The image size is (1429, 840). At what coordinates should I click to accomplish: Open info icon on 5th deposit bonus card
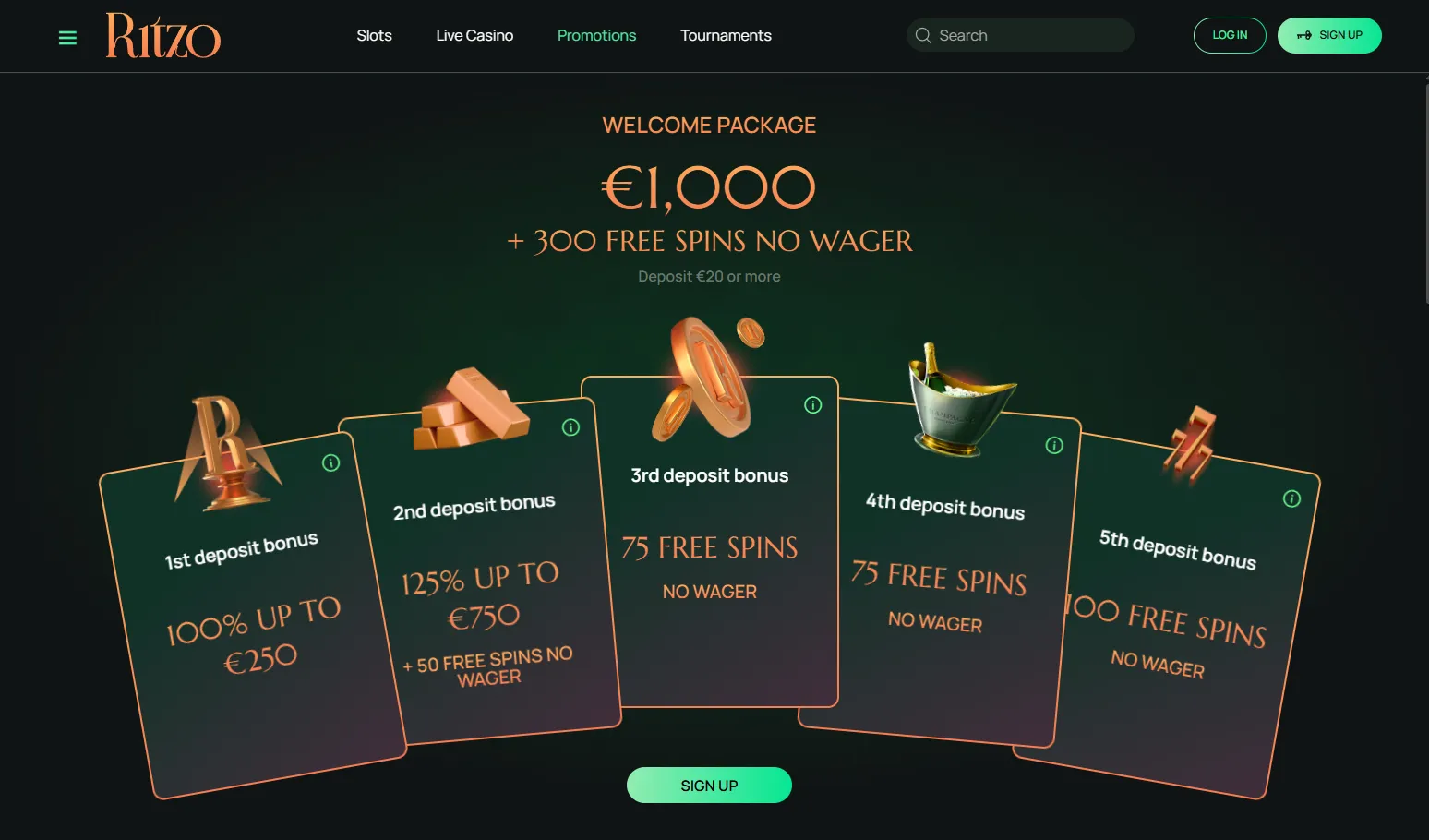(1291, 498)
